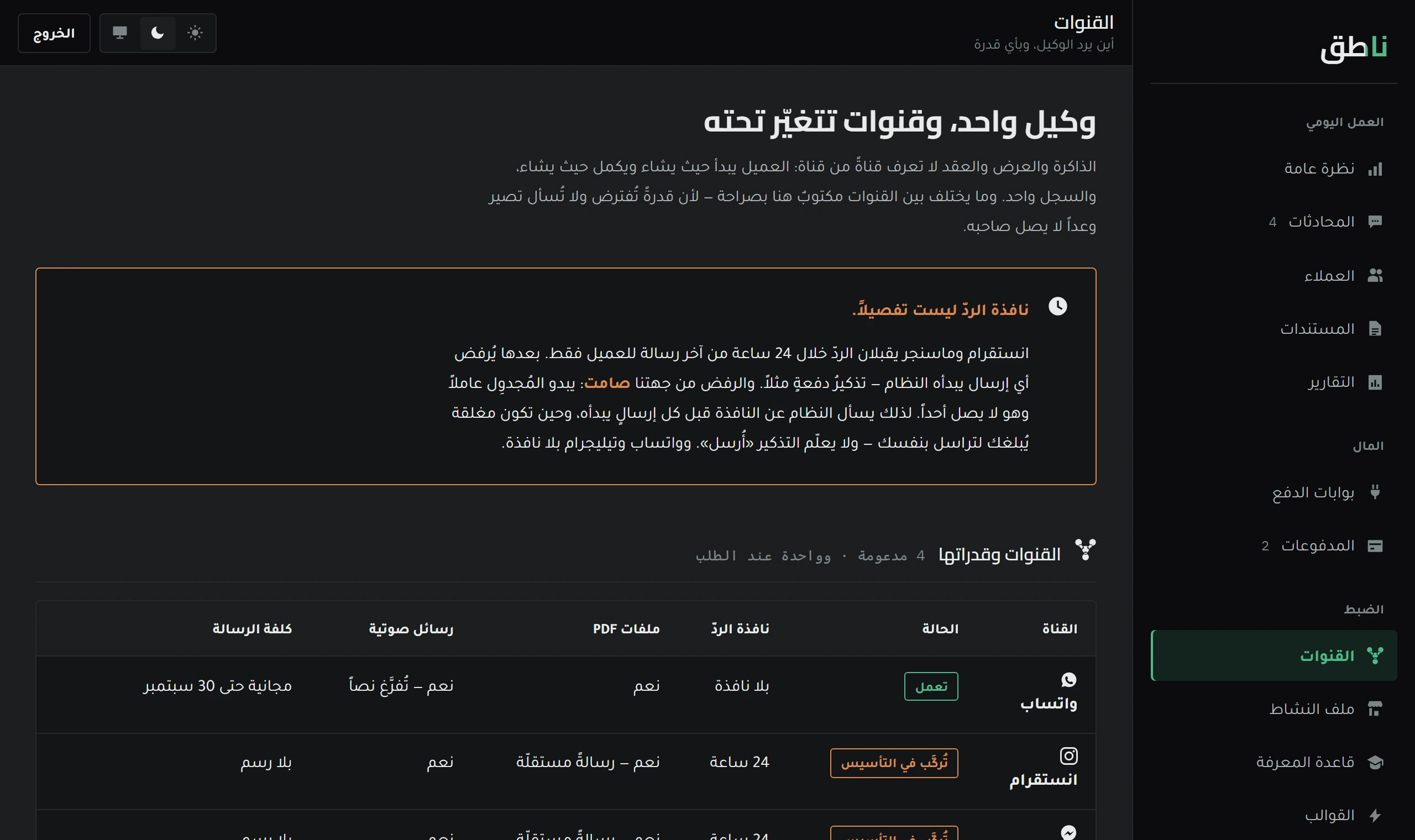Click the ملفات PDF column header

pos(626,629)
